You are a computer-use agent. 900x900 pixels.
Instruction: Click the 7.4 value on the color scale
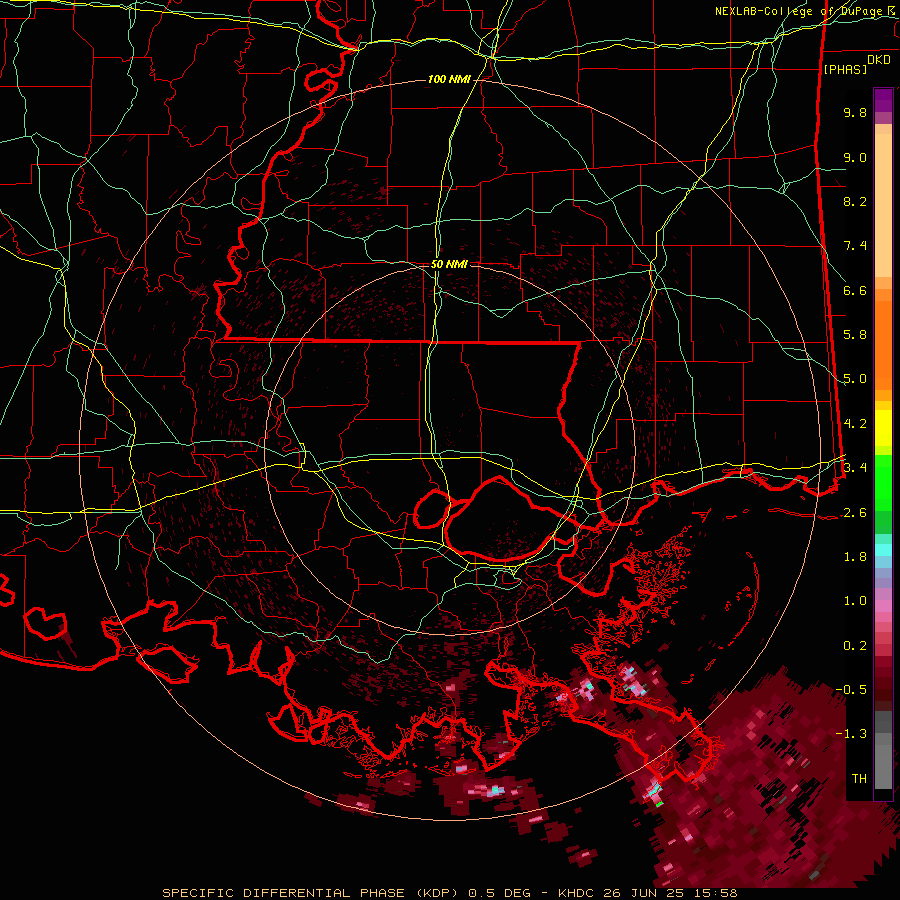[x=855, y=246]
